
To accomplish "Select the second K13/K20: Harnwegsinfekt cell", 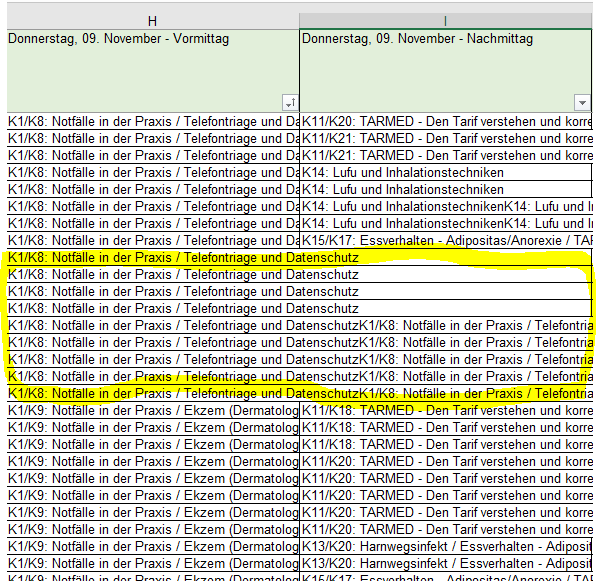I will (x=445, y=564).
